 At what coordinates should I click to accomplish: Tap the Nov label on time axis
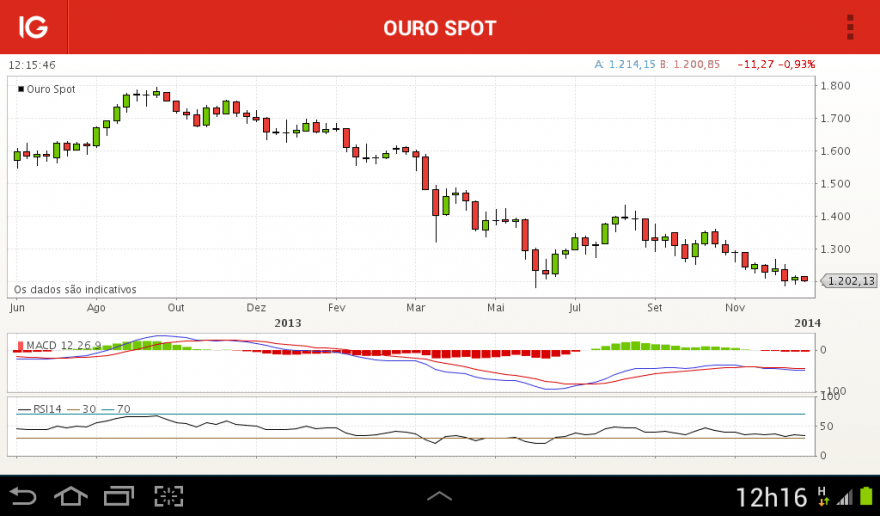(x=735, y=308)
